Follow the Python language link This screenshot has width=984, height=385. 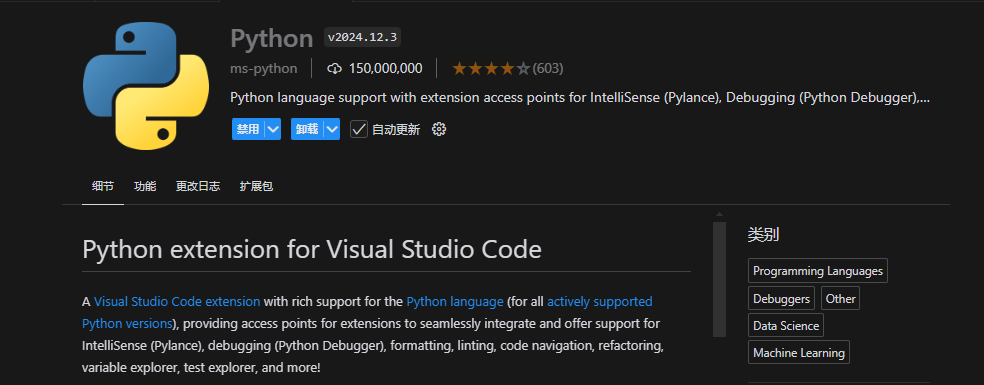tap(455, 301)
